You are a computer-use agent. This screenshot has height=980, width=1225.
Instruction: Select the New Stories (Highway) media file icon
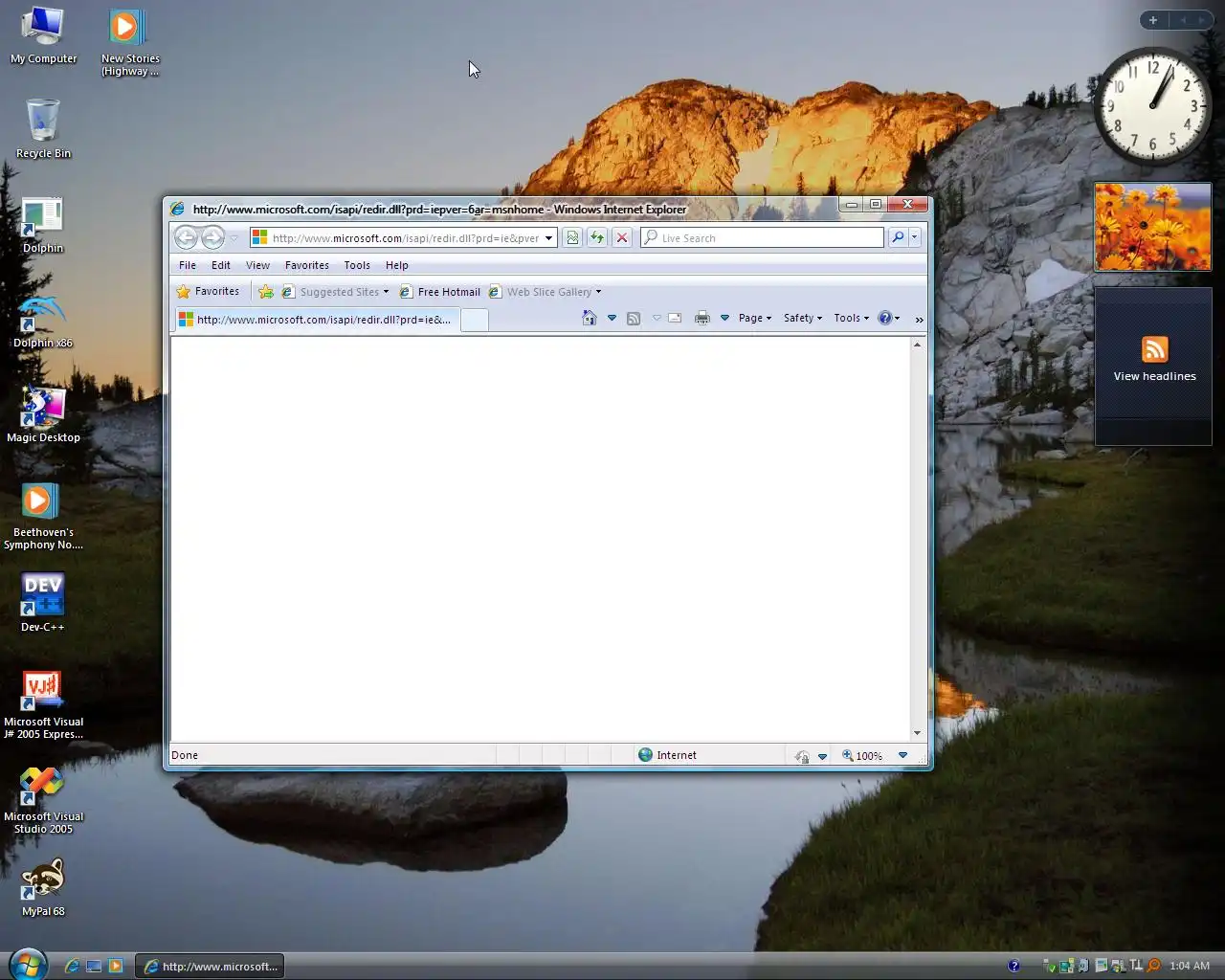(x=130, y=42)
